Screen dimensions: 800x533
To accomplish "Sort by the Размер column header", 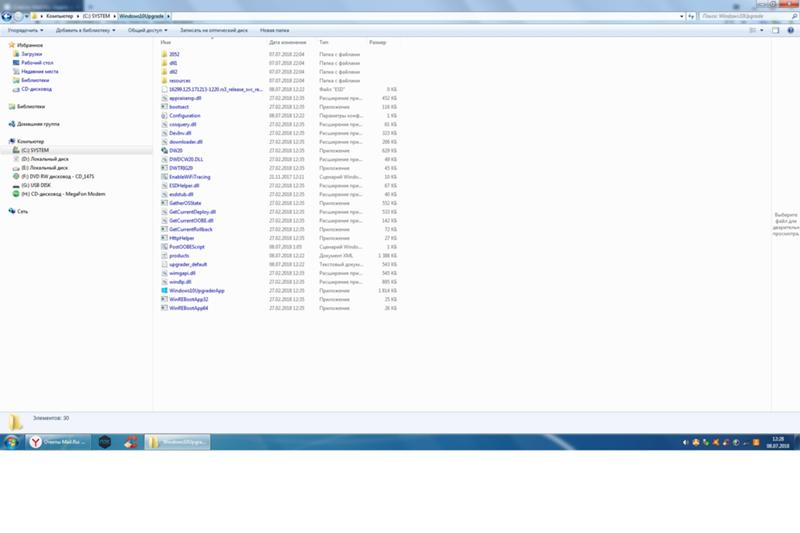I will pos(378,42).
